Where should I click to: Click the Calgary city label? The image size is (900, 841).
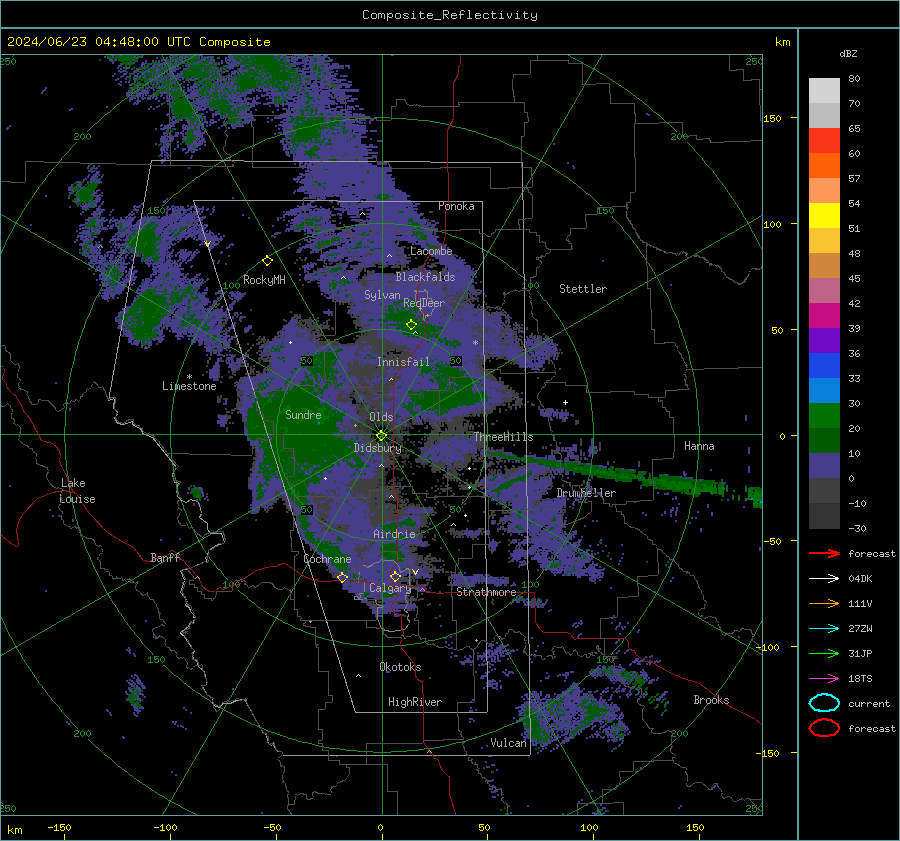tap(390, 588)
